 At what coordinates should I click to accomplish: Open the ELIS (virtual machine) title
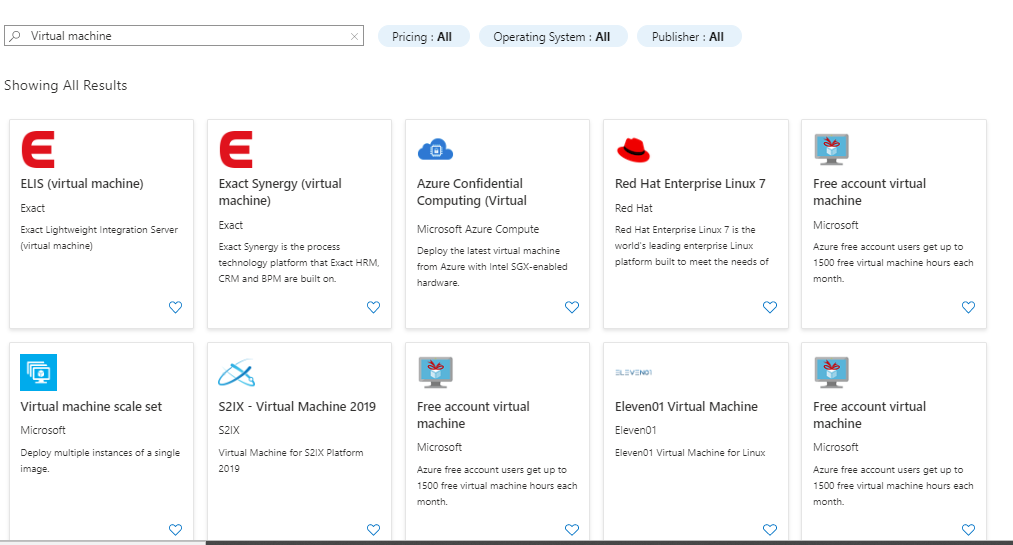82,184
